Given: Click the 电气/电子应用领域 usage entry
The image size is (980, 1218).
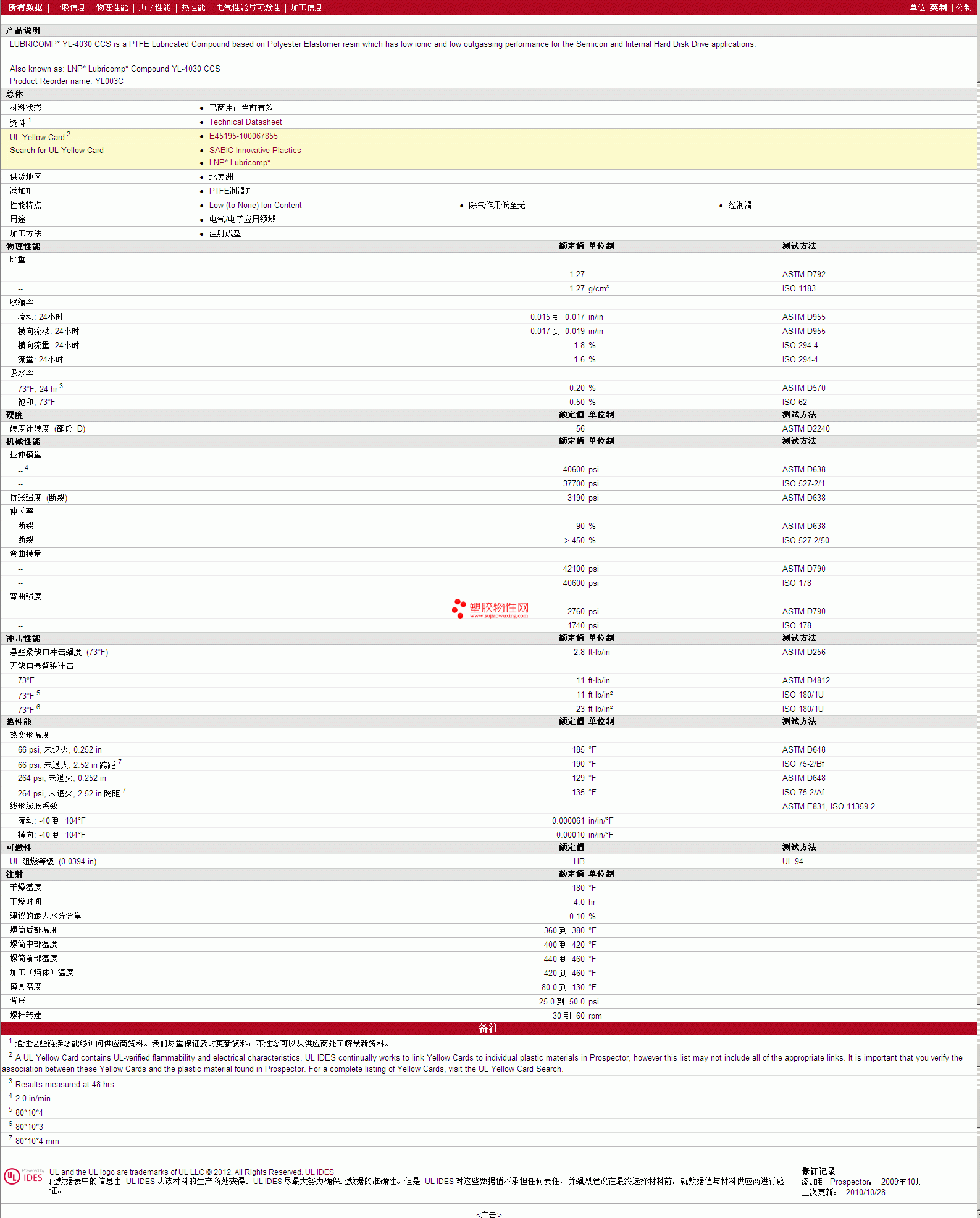Looking at the screenshot, I should 243,220.
